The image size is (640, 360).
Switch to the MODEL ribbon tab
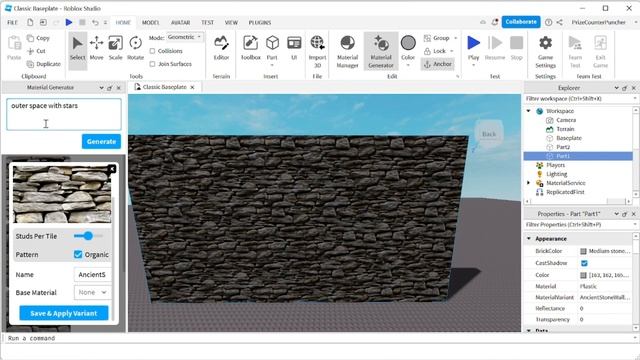[151, 22]
